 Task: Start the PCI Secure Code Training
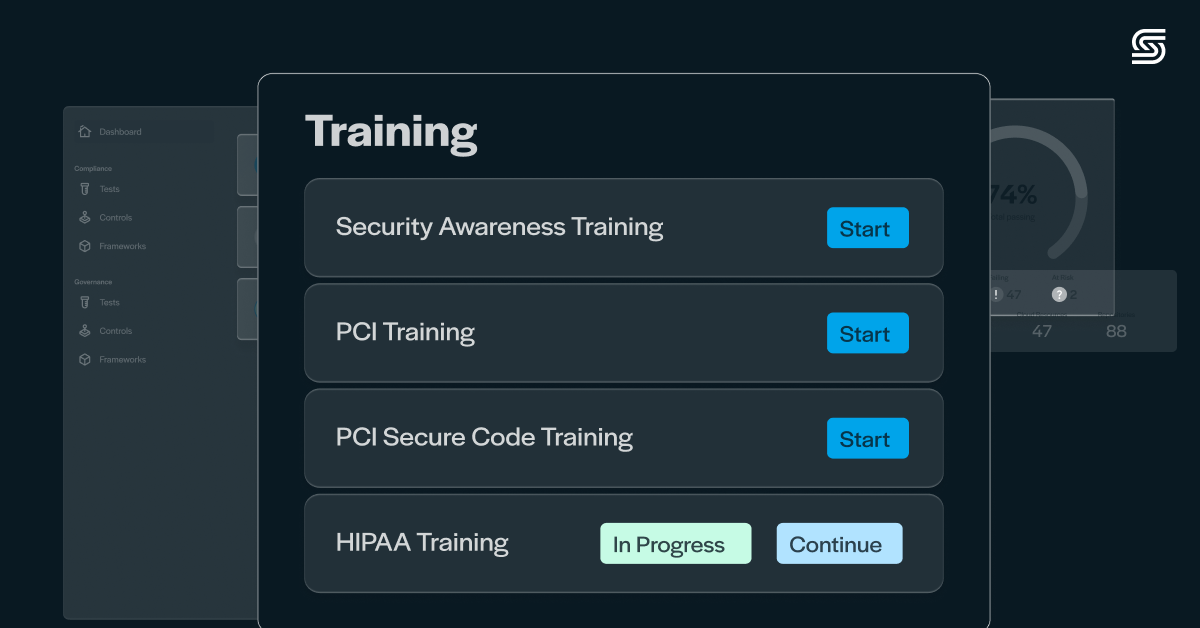(867, 438)
